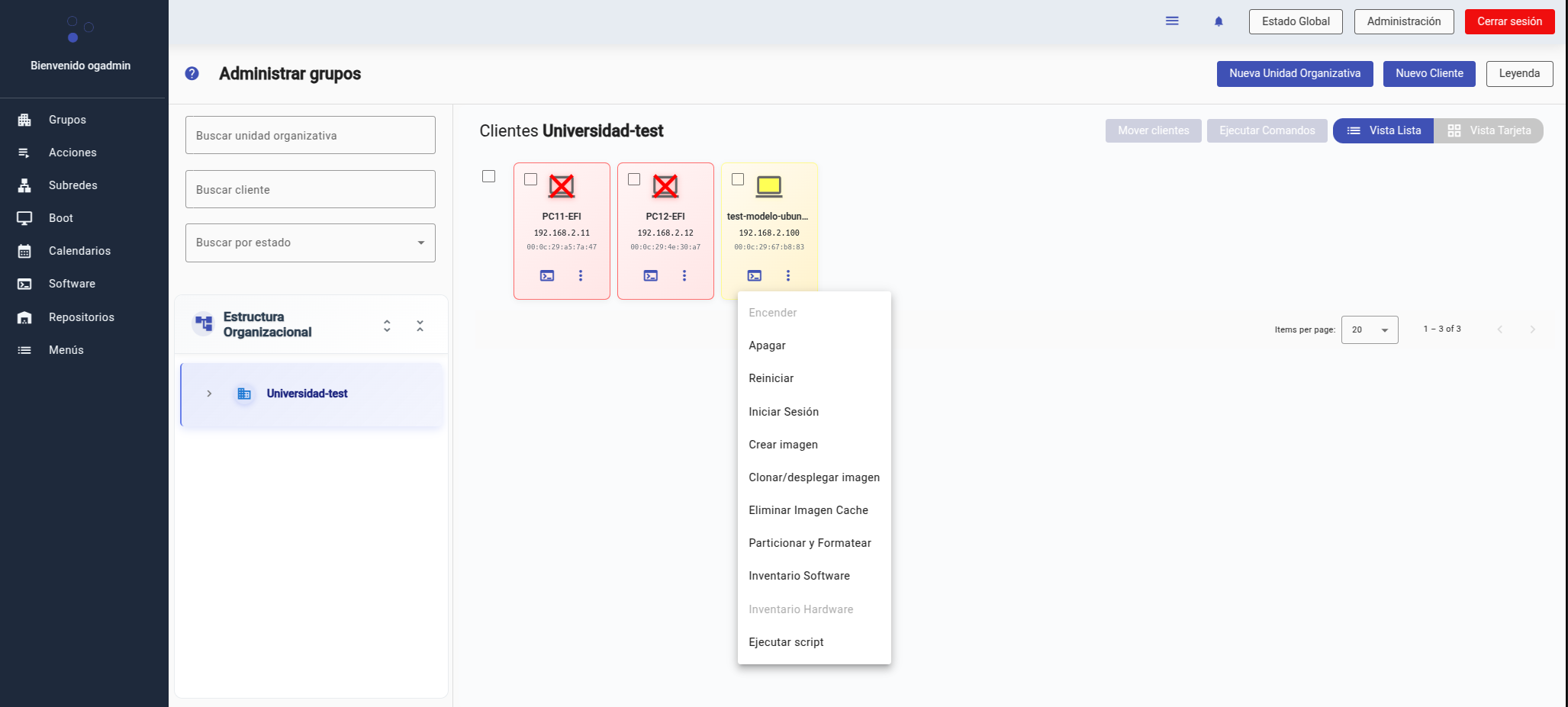Open the items per page dropdown
This screenshot has height=707, width=1568.
tap(1369, 329)
